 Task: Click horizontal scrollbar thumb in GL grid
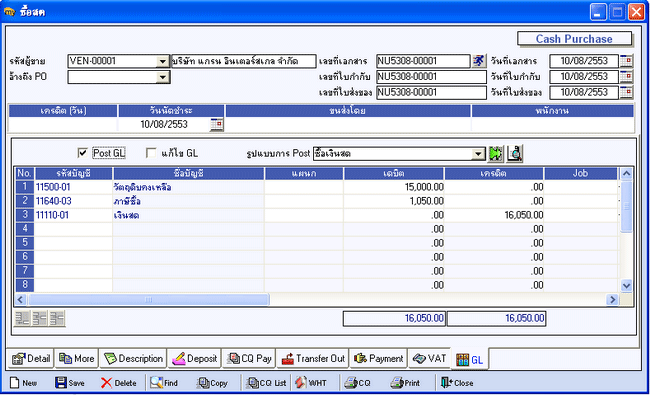click(148, 299)
